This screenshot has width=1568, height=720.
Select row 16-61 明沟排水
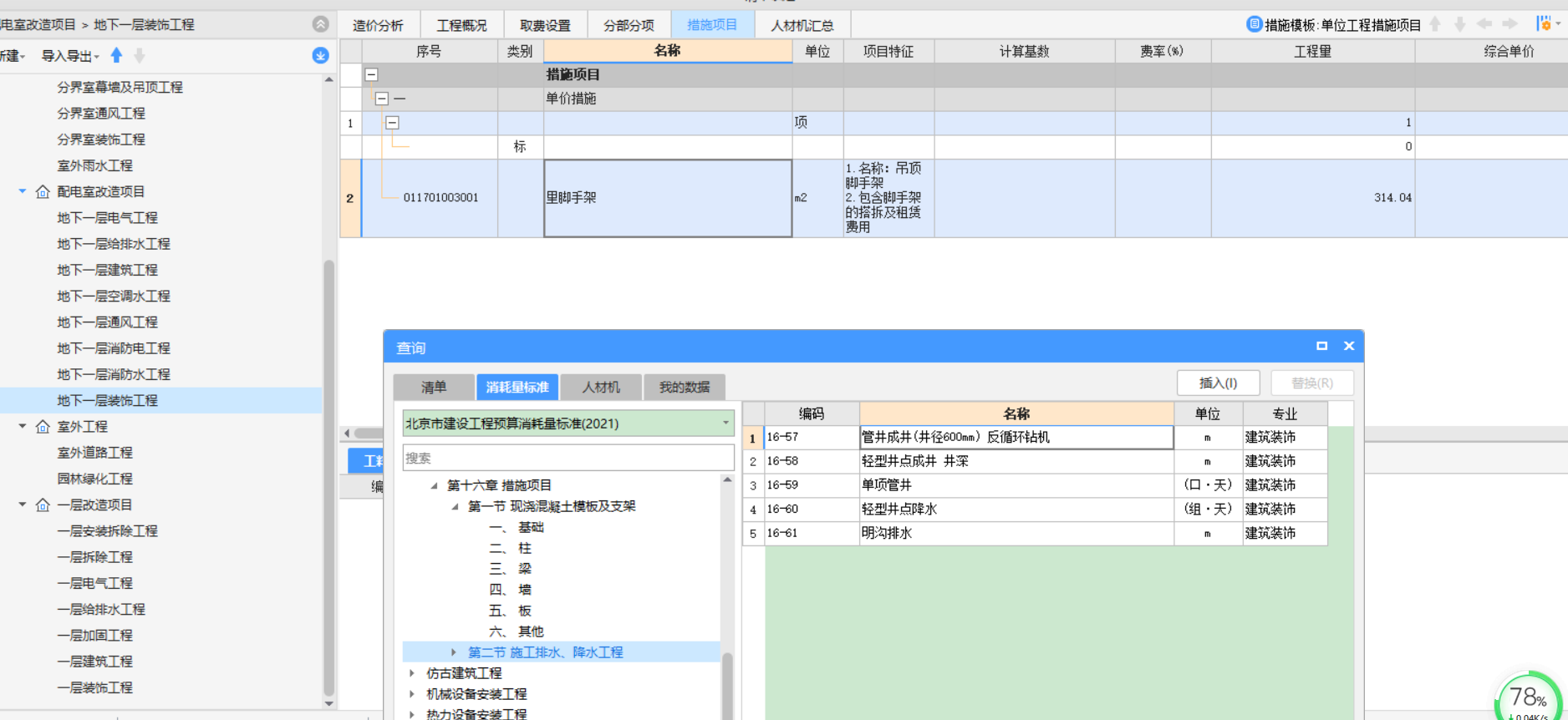1035,533
